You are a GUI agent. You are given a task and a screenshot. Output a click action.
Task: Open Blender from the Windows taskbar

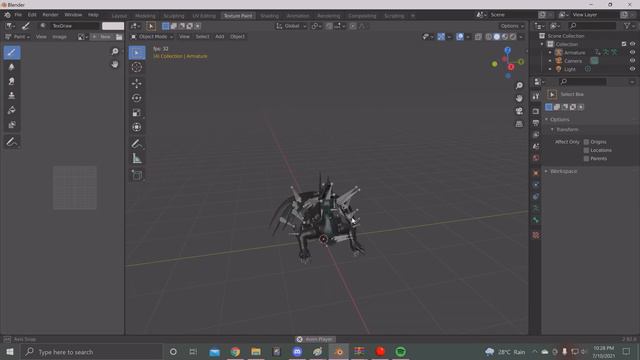click(339, 351)
